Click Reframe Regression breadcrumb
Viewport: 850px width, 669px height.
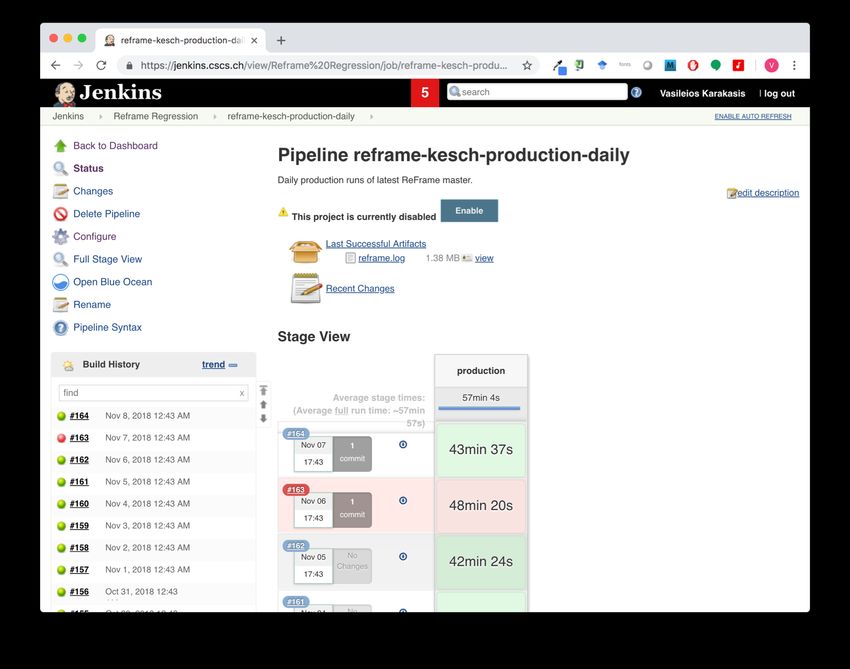click(156, 117)
